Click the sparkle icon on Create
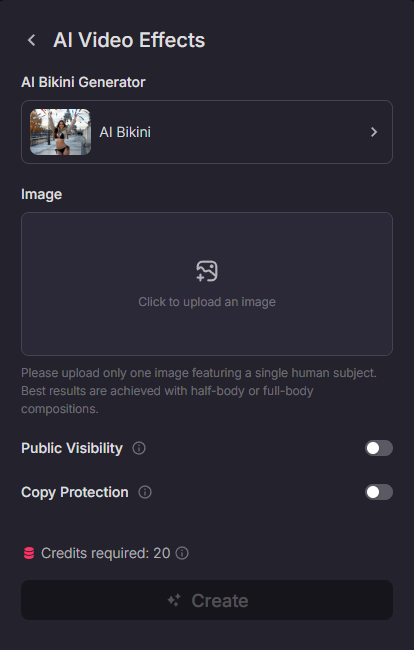The width and height of the screenshot is (414, 650). (x=174, y=600)
